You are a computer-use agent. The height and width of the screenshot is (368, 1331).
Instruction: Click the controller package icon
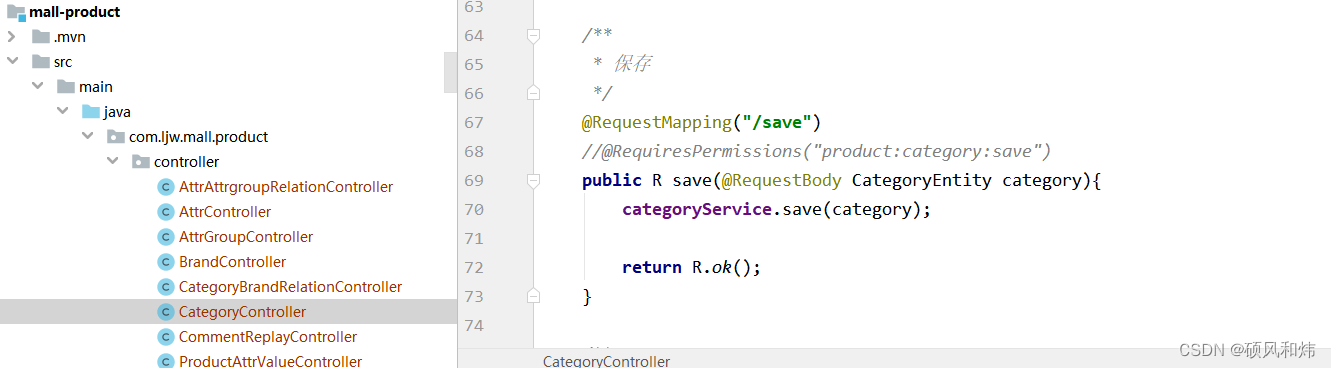(141, 162)
